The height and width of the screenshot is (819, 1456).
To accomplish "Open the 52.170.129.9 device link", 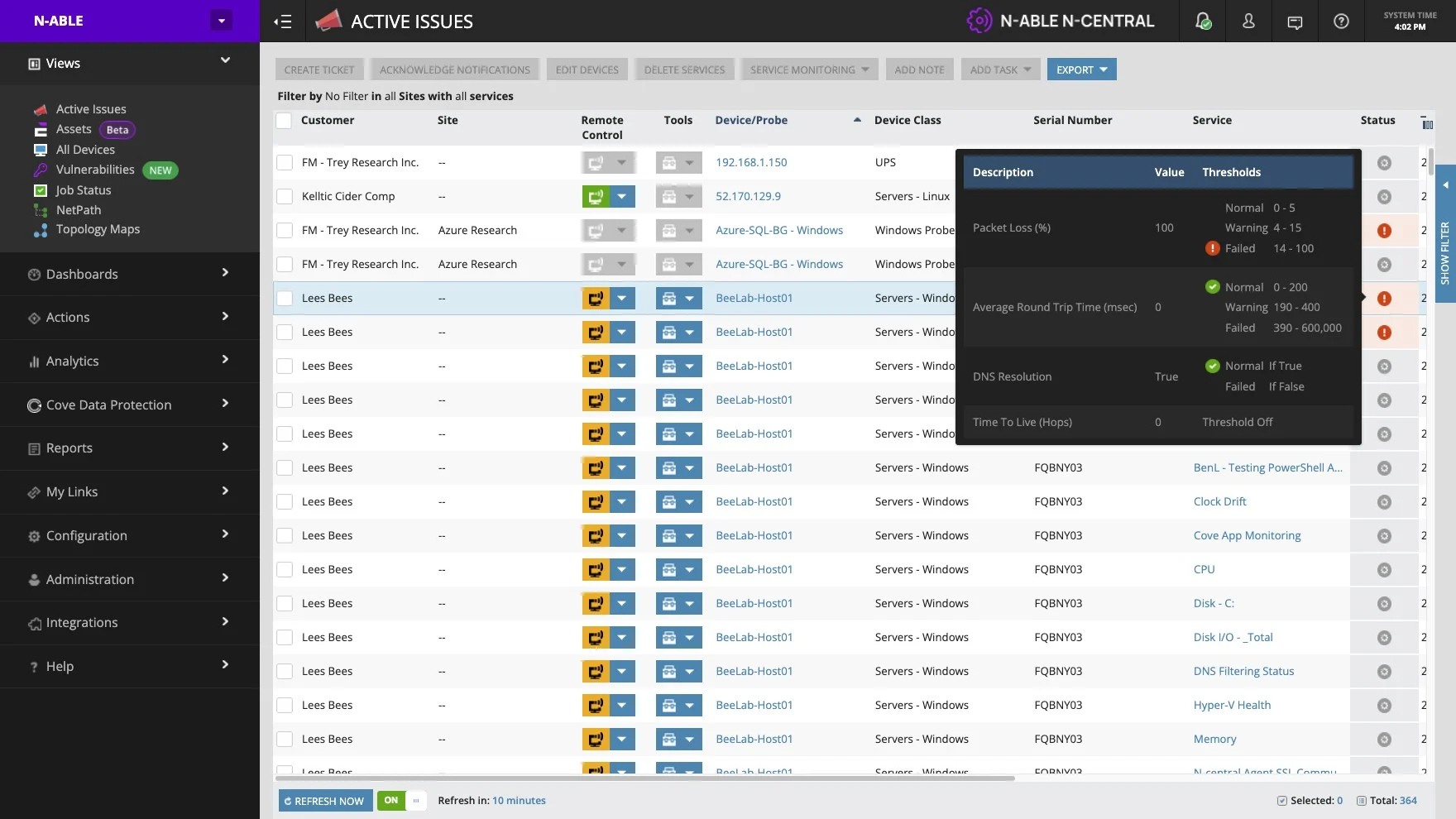I will click(748, 196).
